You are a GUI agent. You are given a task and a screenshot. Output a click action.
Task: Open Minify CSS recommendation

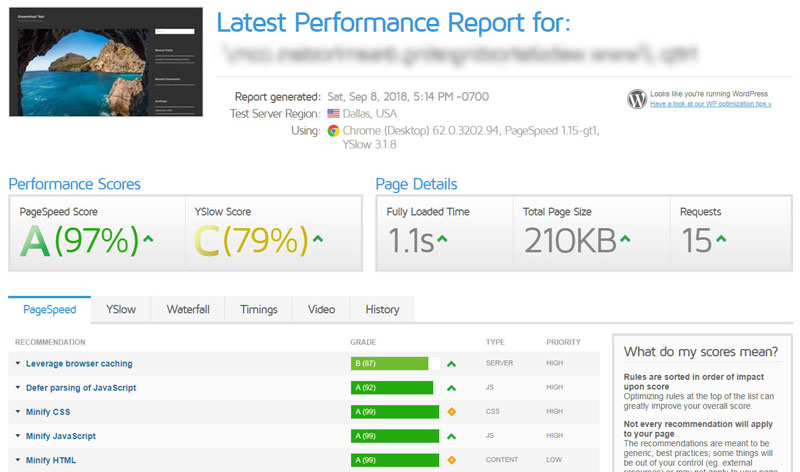tap(48, 412)
